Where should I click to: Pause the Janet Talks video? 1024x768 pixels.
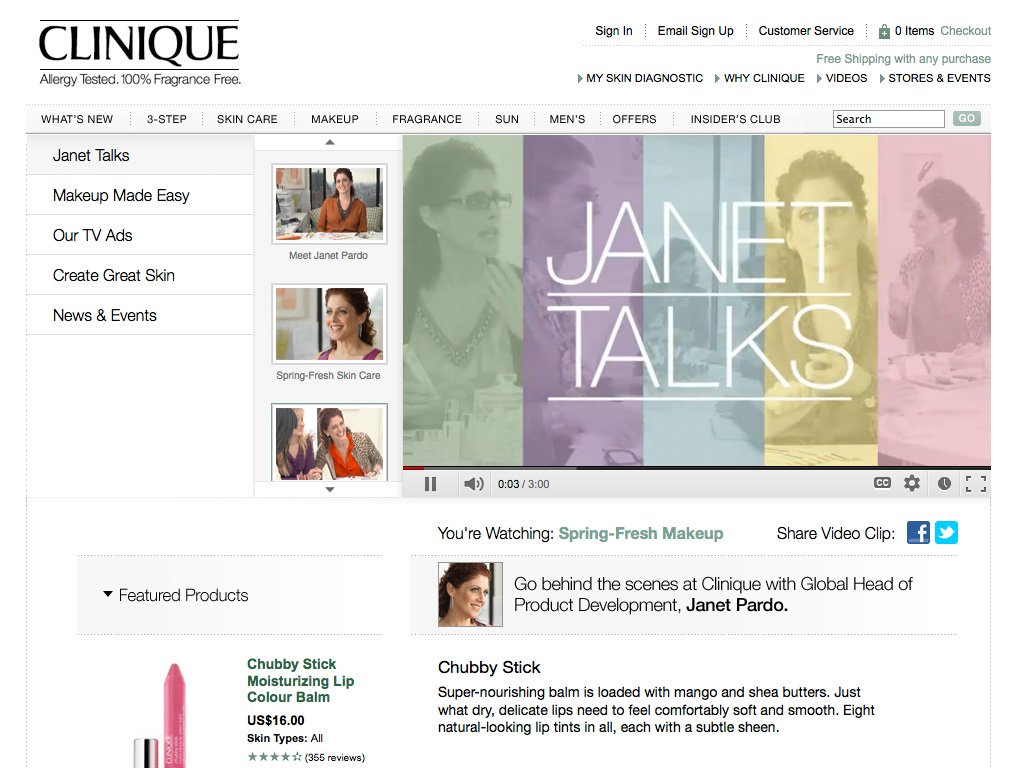(430, 484)
